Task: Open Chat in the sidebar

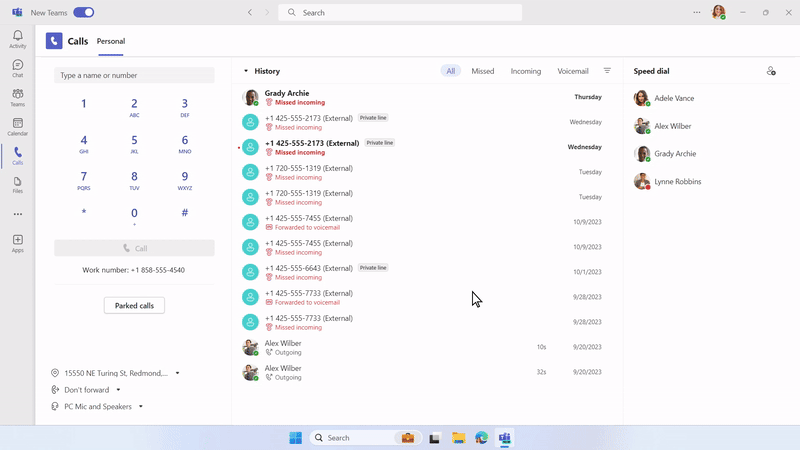Action: tap(17, 68)
